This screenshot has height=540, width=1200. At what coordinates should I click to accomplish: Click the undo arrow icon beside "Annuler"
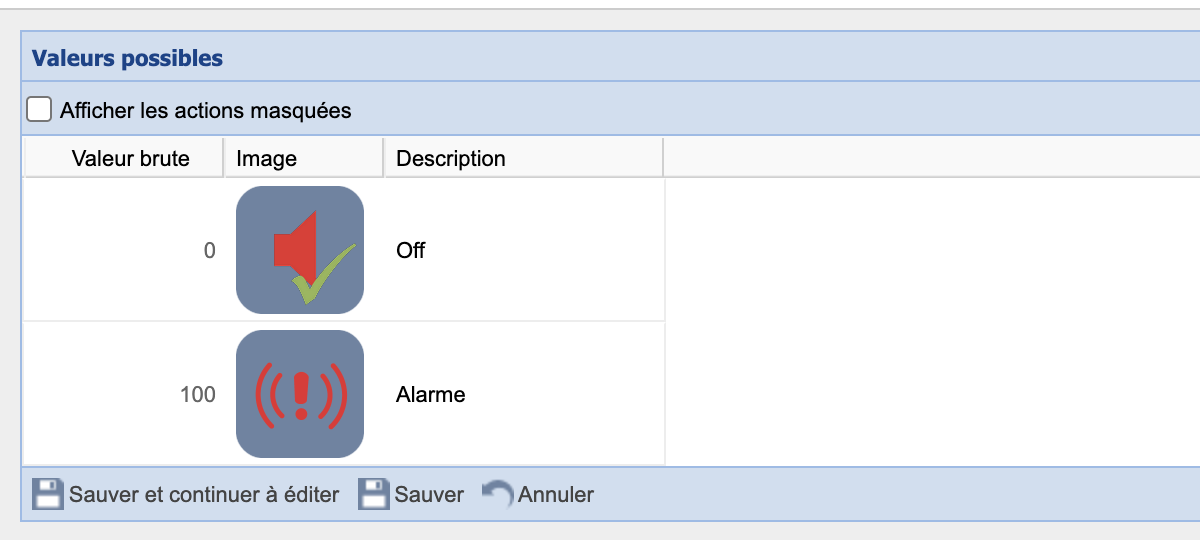pos(498,494)
